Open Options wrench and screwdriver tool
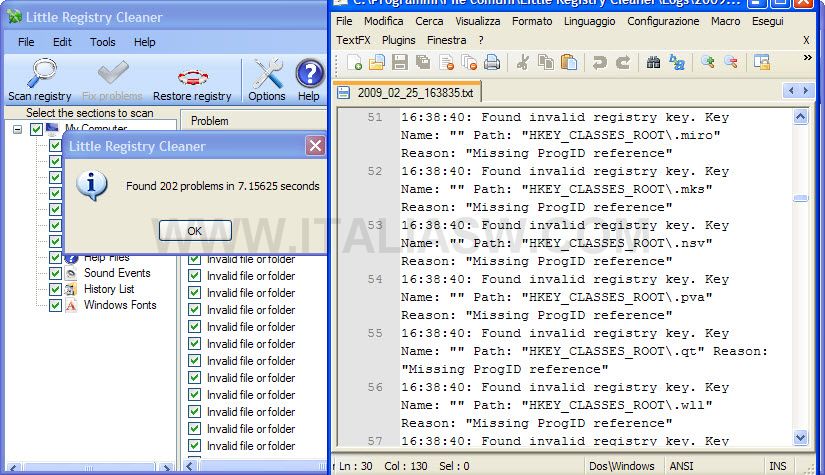The width and height of the screenshot is (825, 475). pyautogui.click(x=267, y=80)
